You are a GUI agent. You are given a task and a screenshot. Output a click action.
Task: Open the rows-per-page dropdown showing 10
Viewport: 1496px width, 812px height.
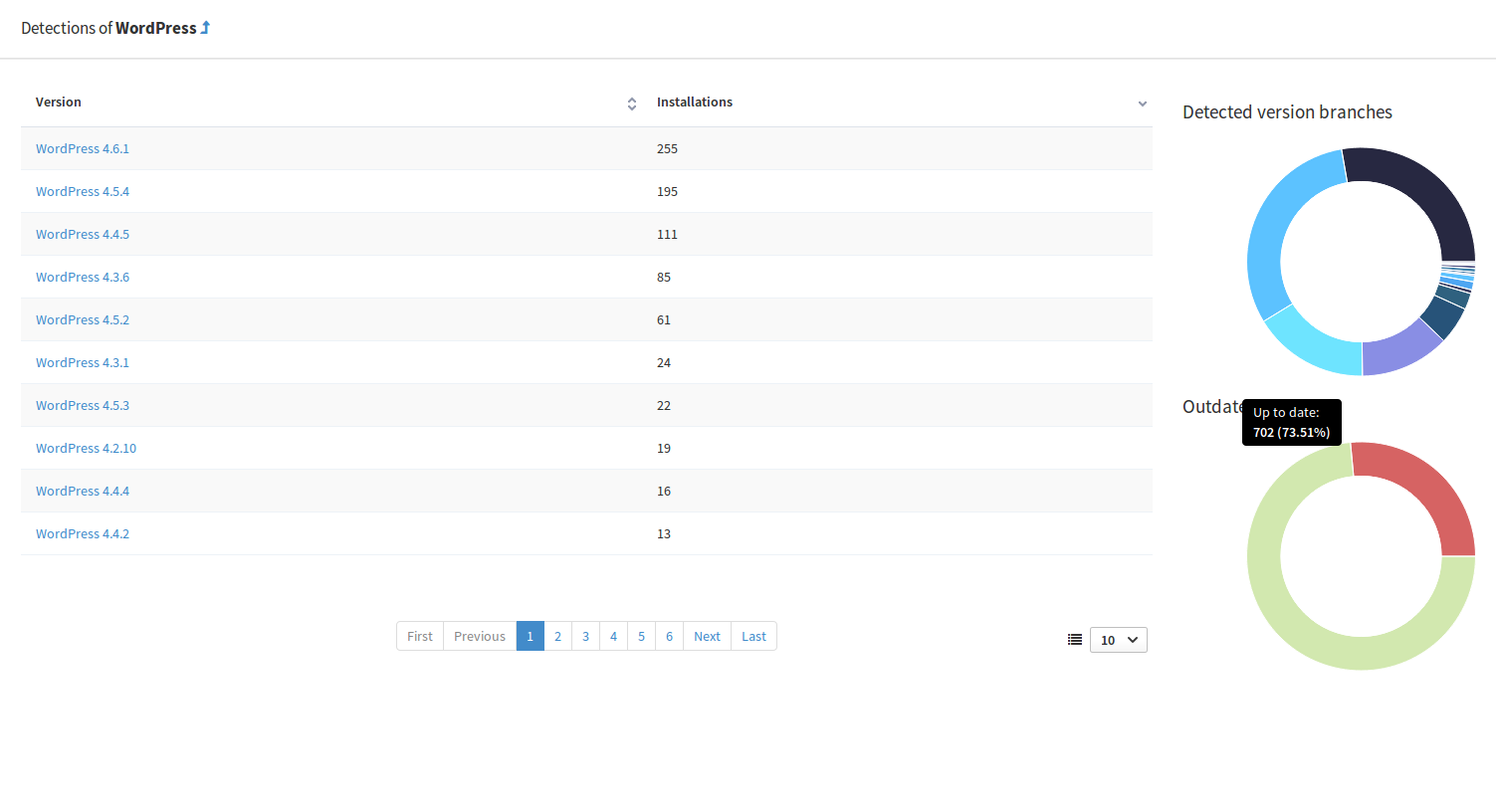click(x=1118, y=640)
